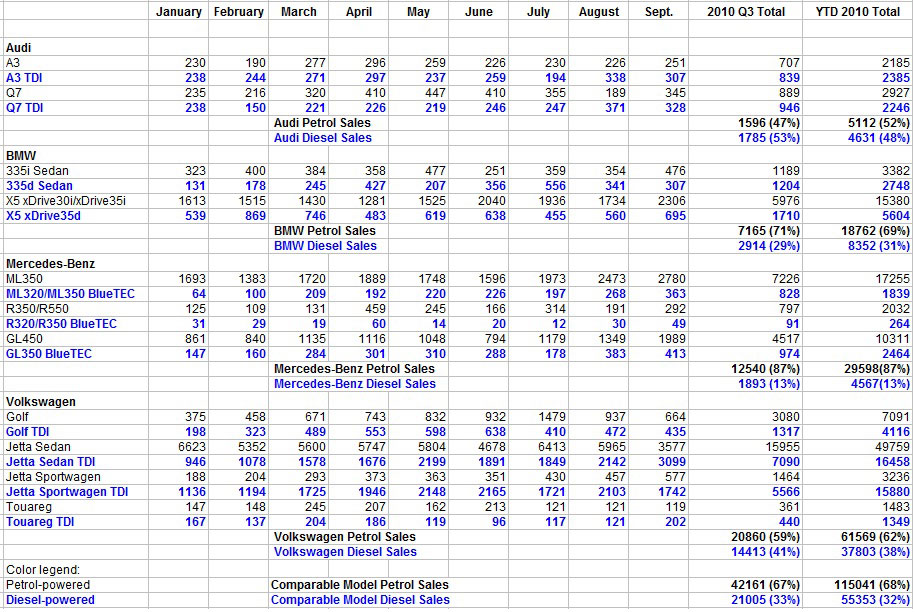Click the BMW Petrol Sales label
Image resolution: width=915 pixels, height=612 pixels.
coord(324,230)
